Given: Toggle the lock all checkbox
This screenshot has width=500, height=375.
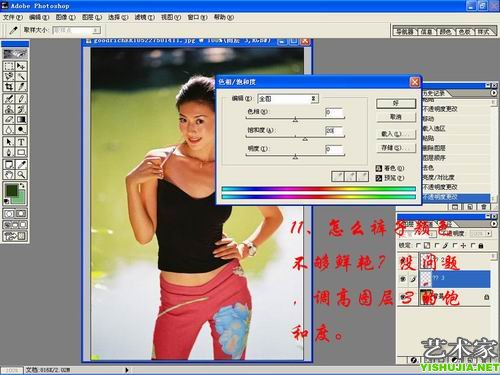Looking at the screenshot, I should [x=473, y=245].
